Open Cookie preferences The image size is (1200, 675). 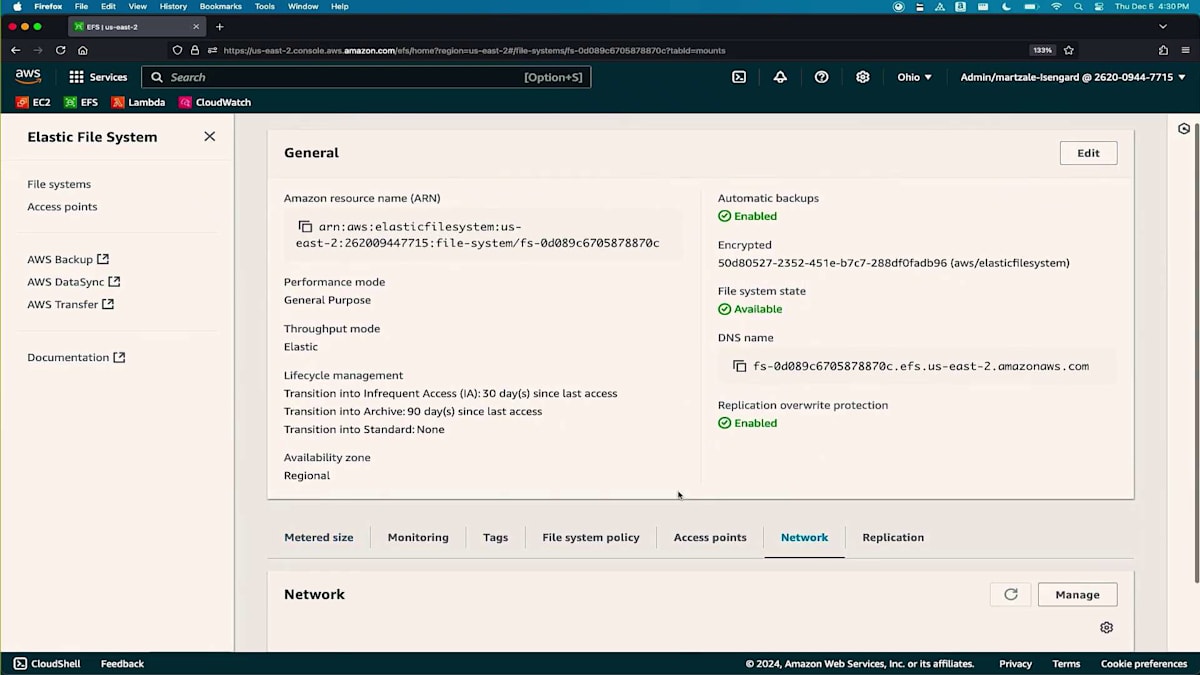point(1144,663)
